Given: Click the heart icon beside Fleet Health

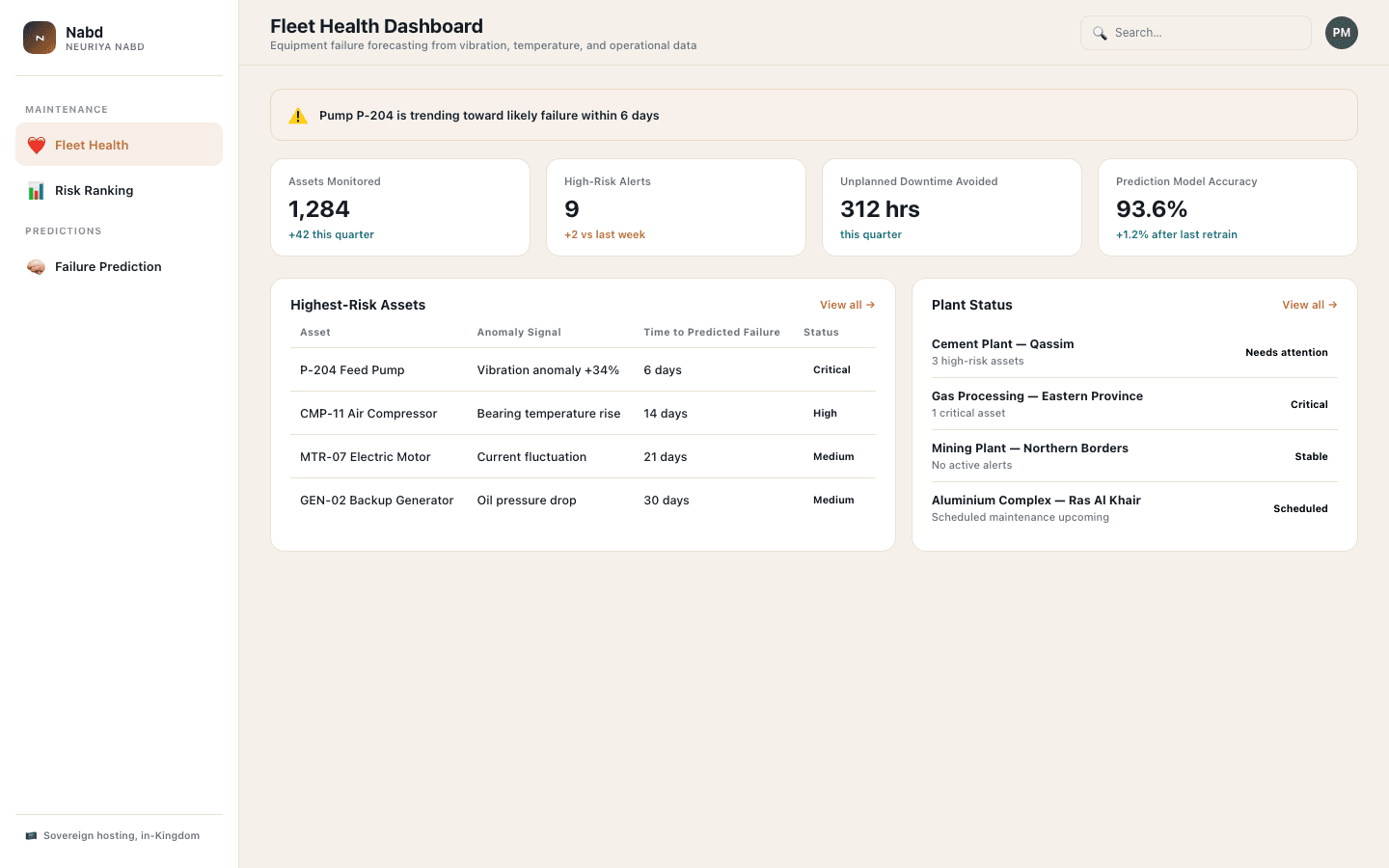Looking at the screenshot, I should tap(36, 145).
